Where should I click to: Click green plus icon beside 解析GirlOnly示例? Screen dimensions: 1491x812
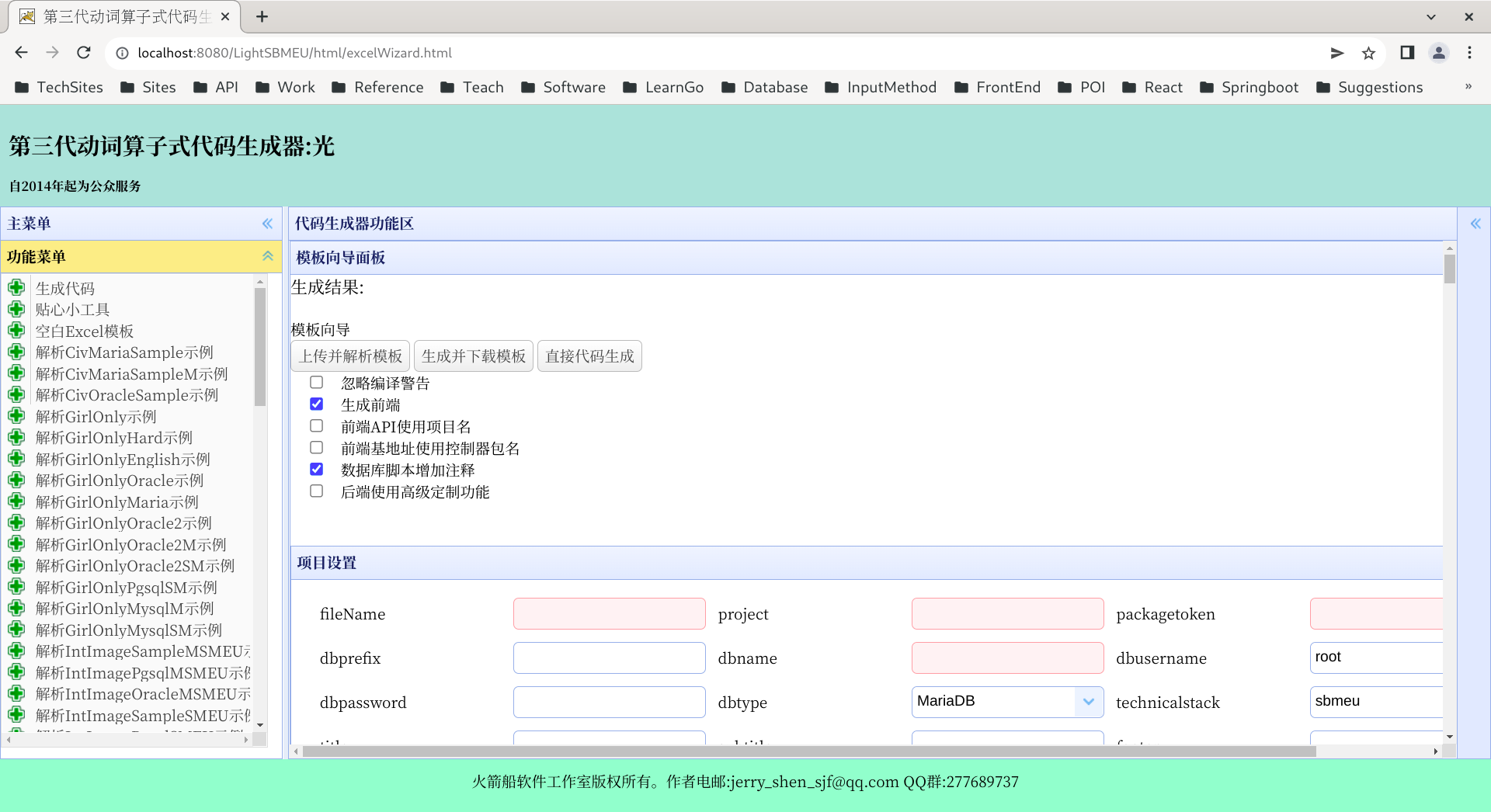click(x=16, y=416)
